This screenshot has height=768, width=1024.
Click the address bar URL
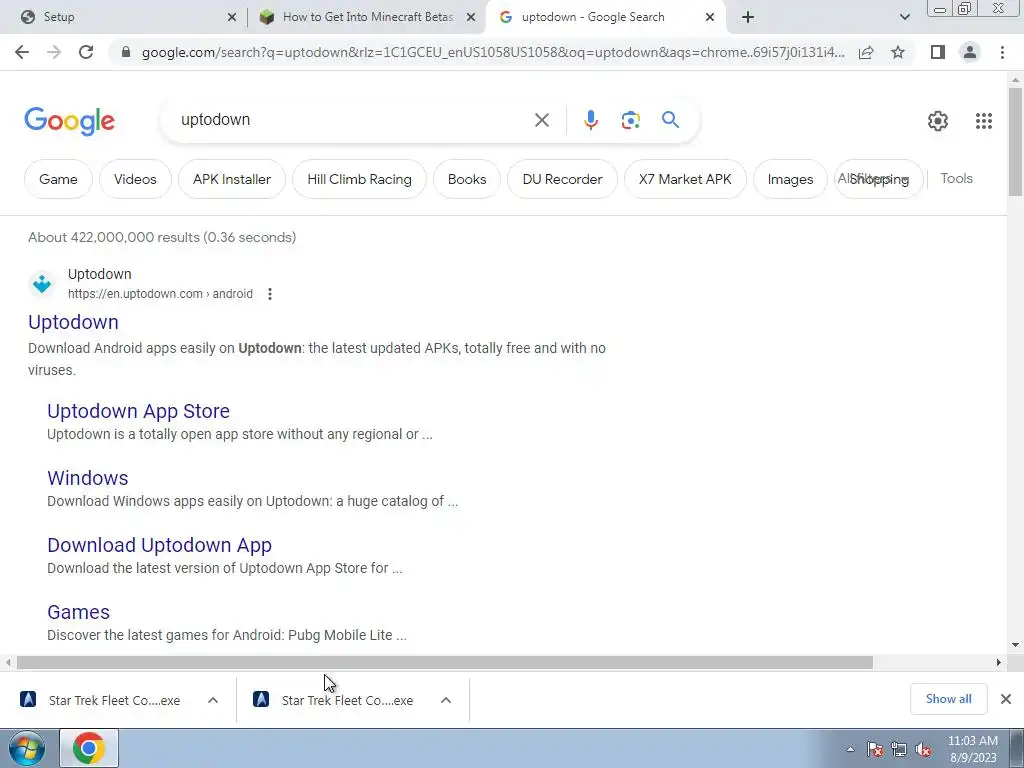click(493, 52)
